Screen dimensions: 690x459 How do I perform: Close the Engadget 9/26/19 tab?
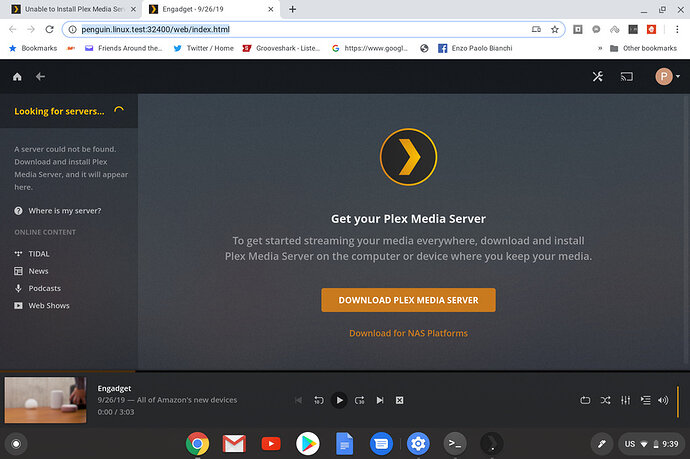click(271, 9)
